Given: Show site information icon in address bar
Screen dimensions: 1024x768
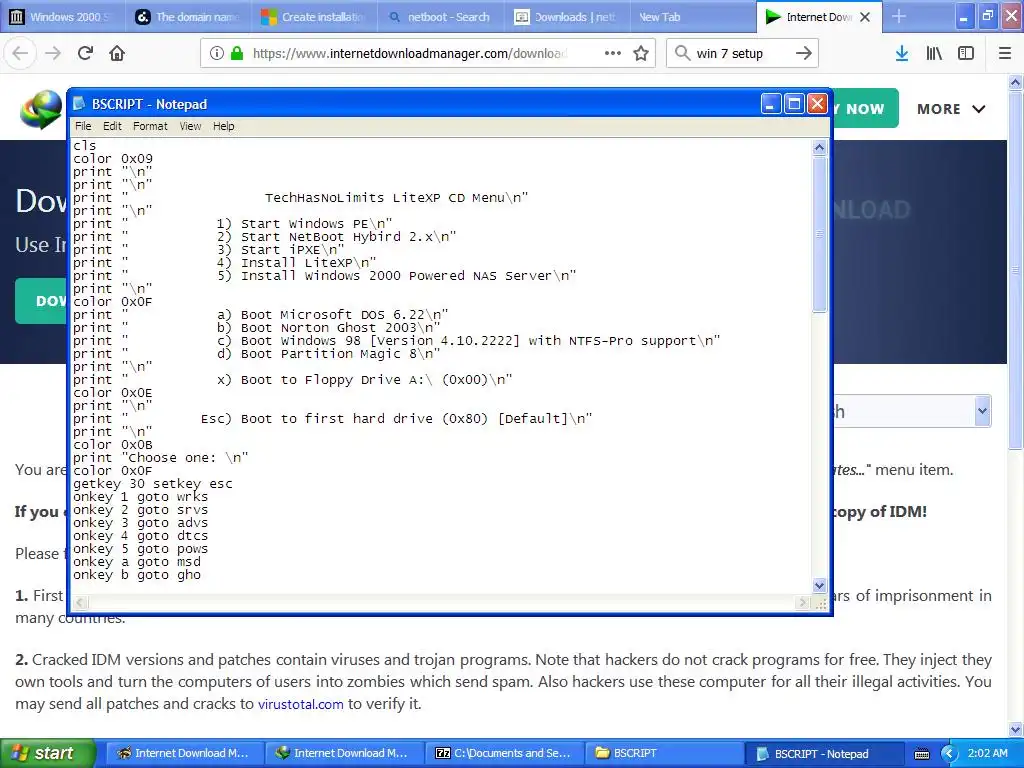Looking at the screenshot, I should [216, 53].
